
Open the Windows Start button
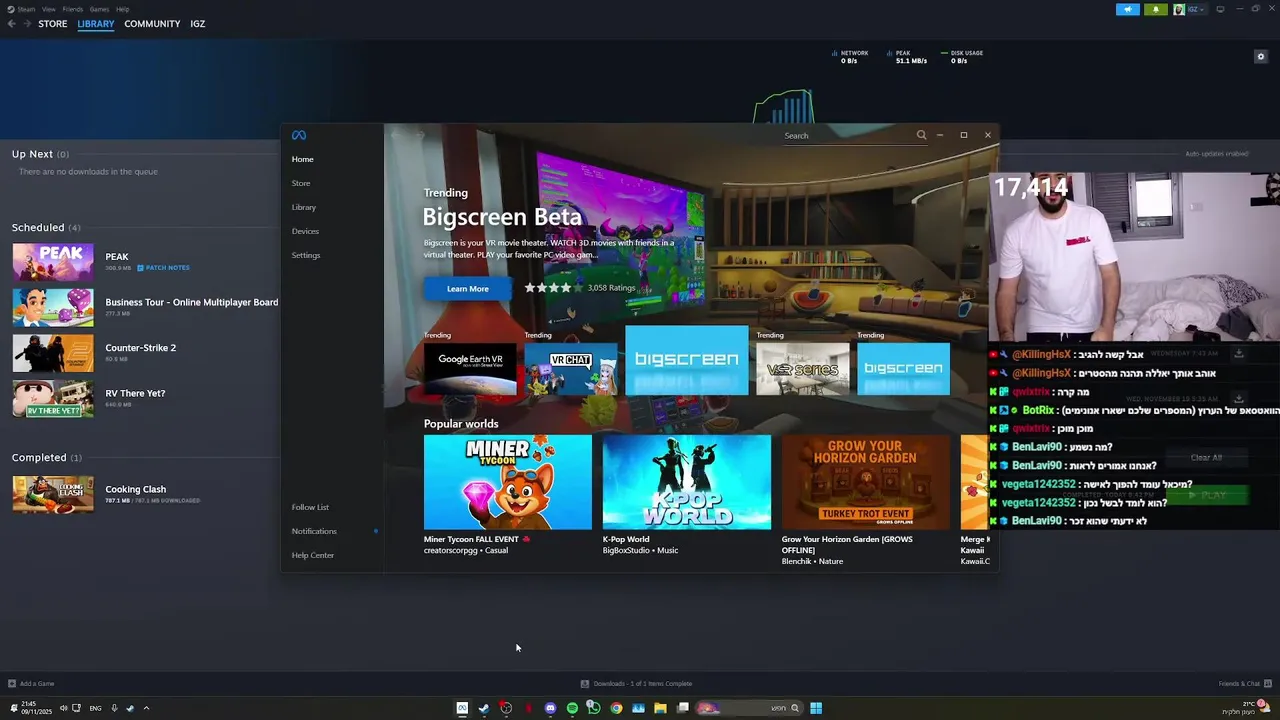(x=816, y=708)
